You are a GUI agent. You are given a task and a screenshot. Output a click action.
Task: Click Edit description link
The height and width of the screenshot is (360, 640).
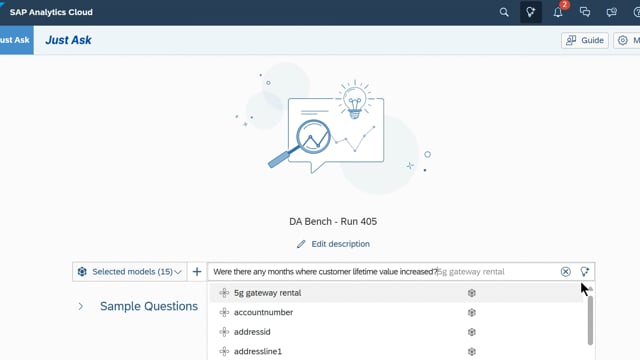point(340,244)
